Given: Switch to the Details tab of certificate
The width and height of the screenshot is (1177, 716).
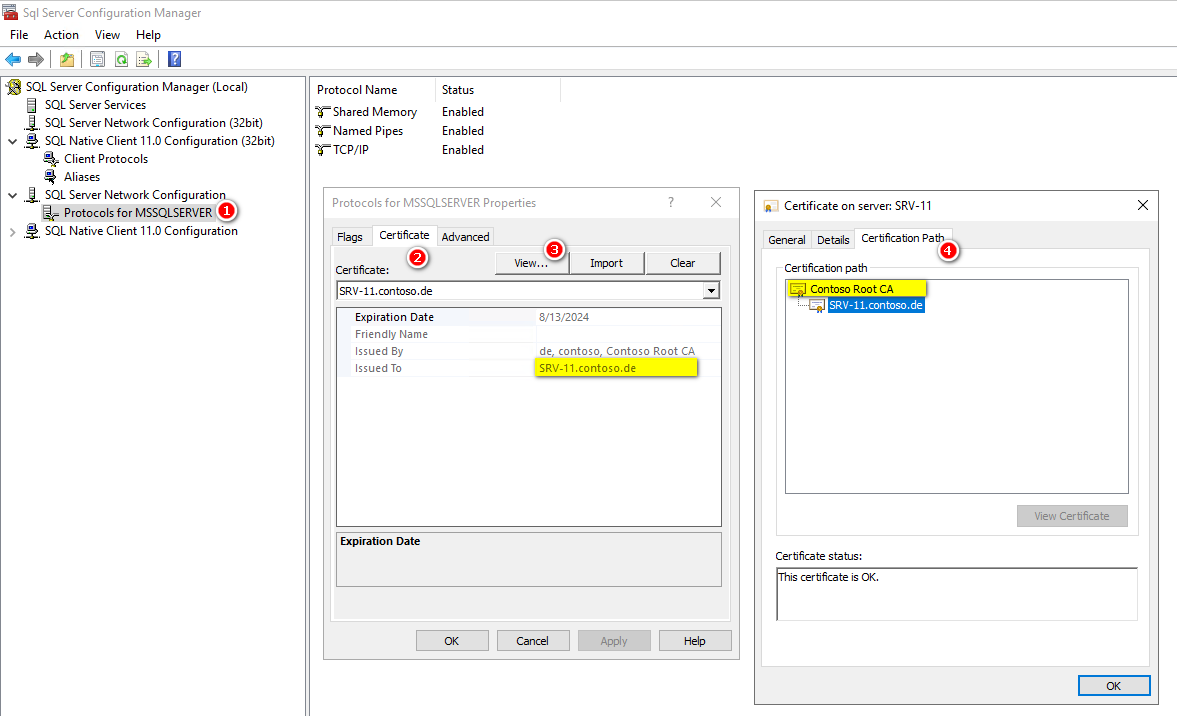Looking at the screenshot, I should pos(833,239).
